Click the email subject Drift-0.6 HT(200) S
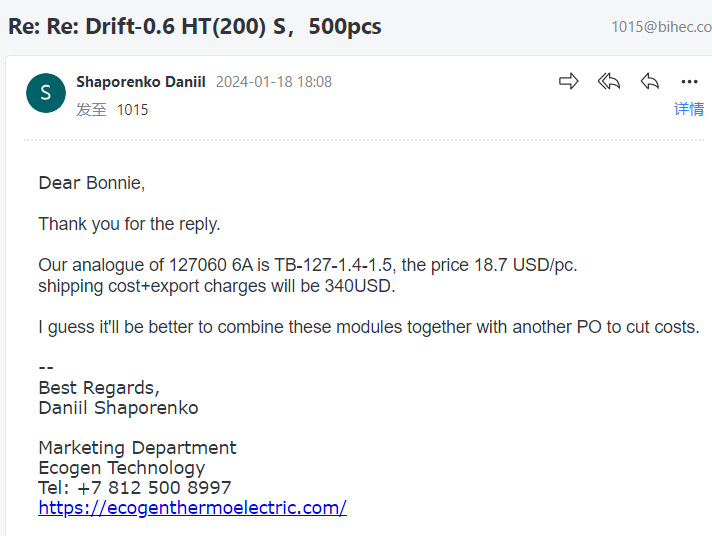 186,26
